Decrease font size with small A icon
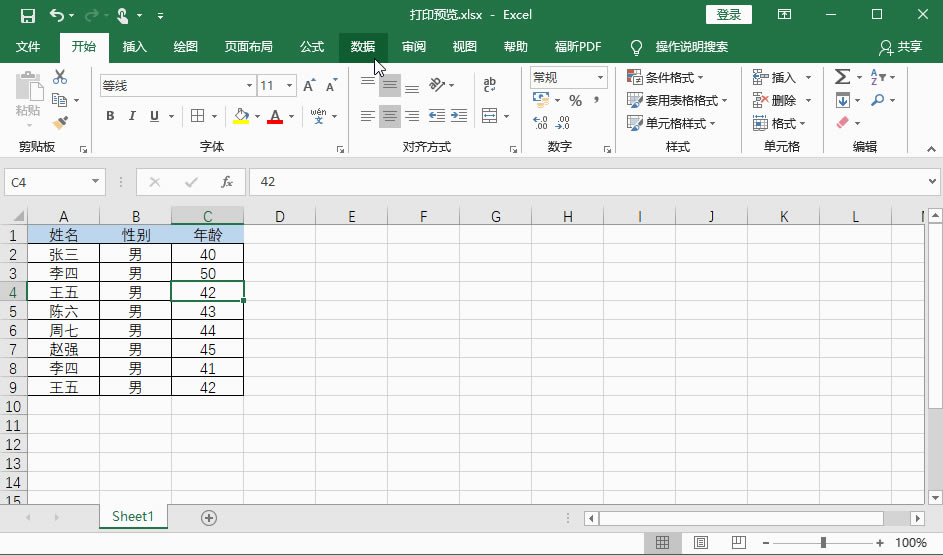The height and width of the screenshot is (555, 943). [x=331, y=86]
